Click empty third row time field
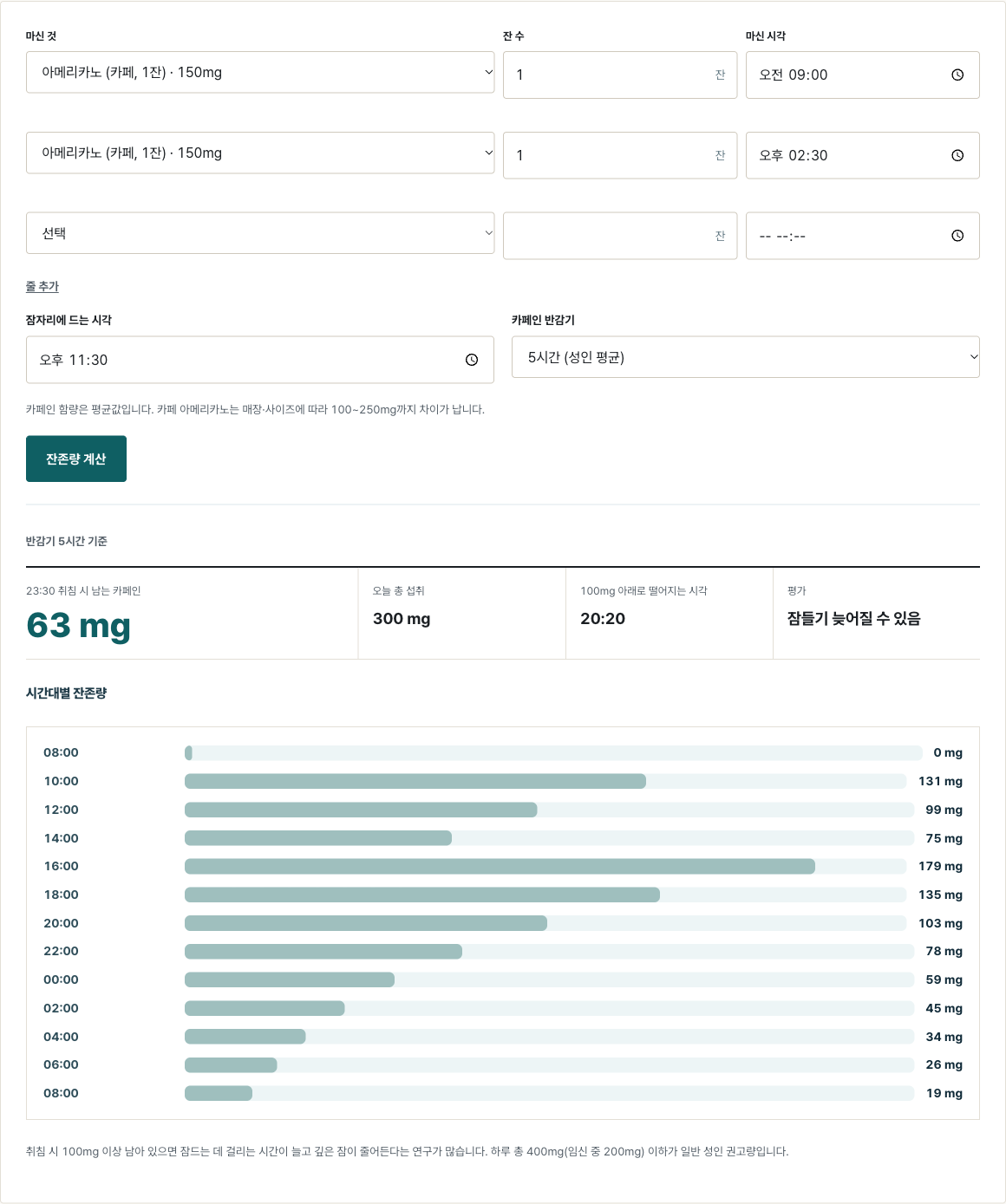 863,236
